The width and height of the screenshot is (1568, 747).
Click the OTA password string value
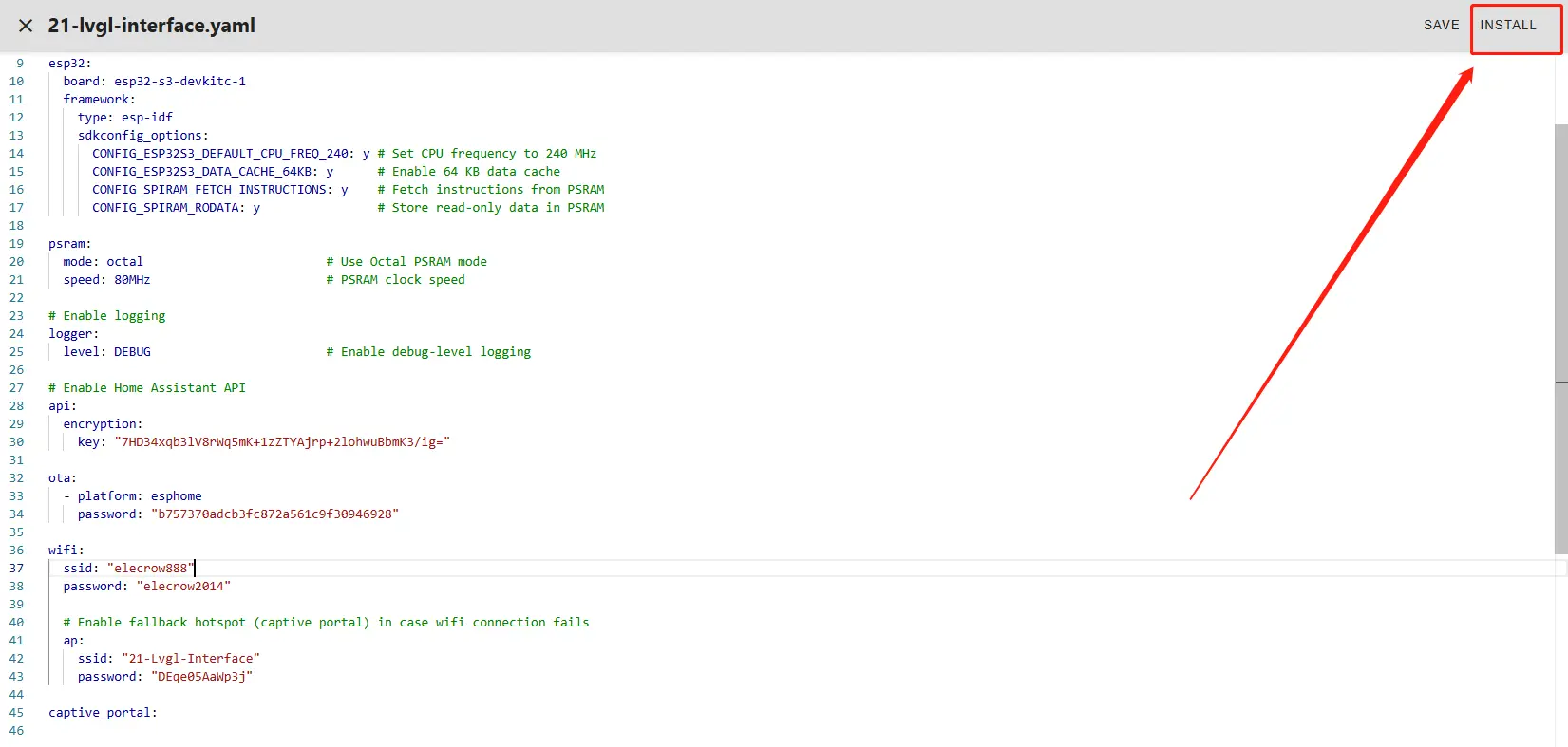pos(274,514)
